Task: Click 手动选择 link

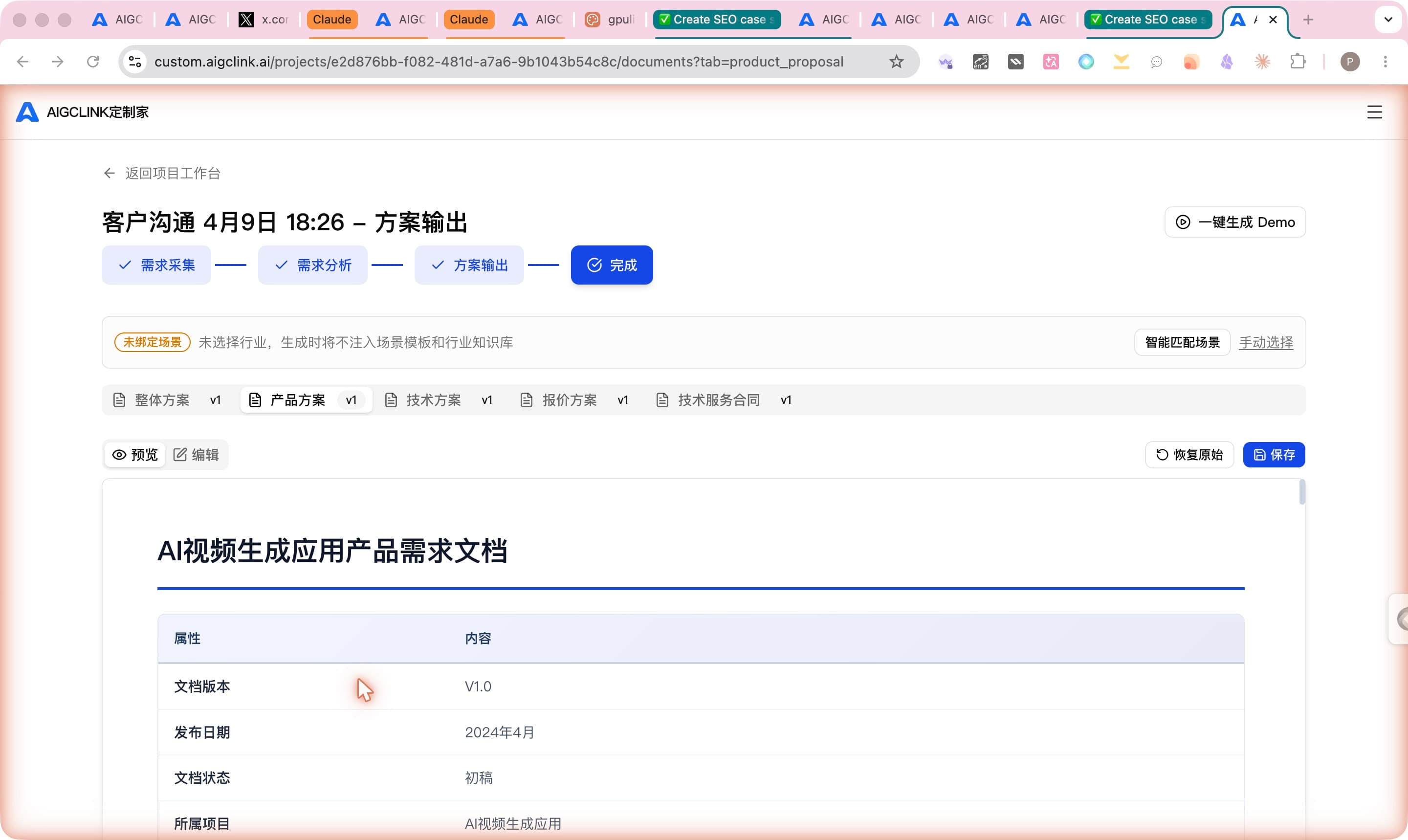Action: click(1266, 342)
